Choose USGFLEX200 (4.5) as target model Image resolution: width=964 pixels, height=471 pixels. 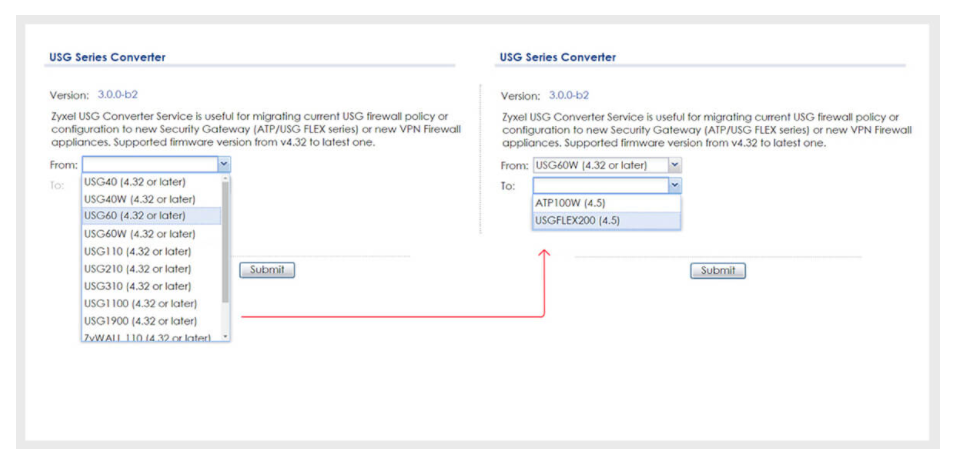[x=577, y=220]
